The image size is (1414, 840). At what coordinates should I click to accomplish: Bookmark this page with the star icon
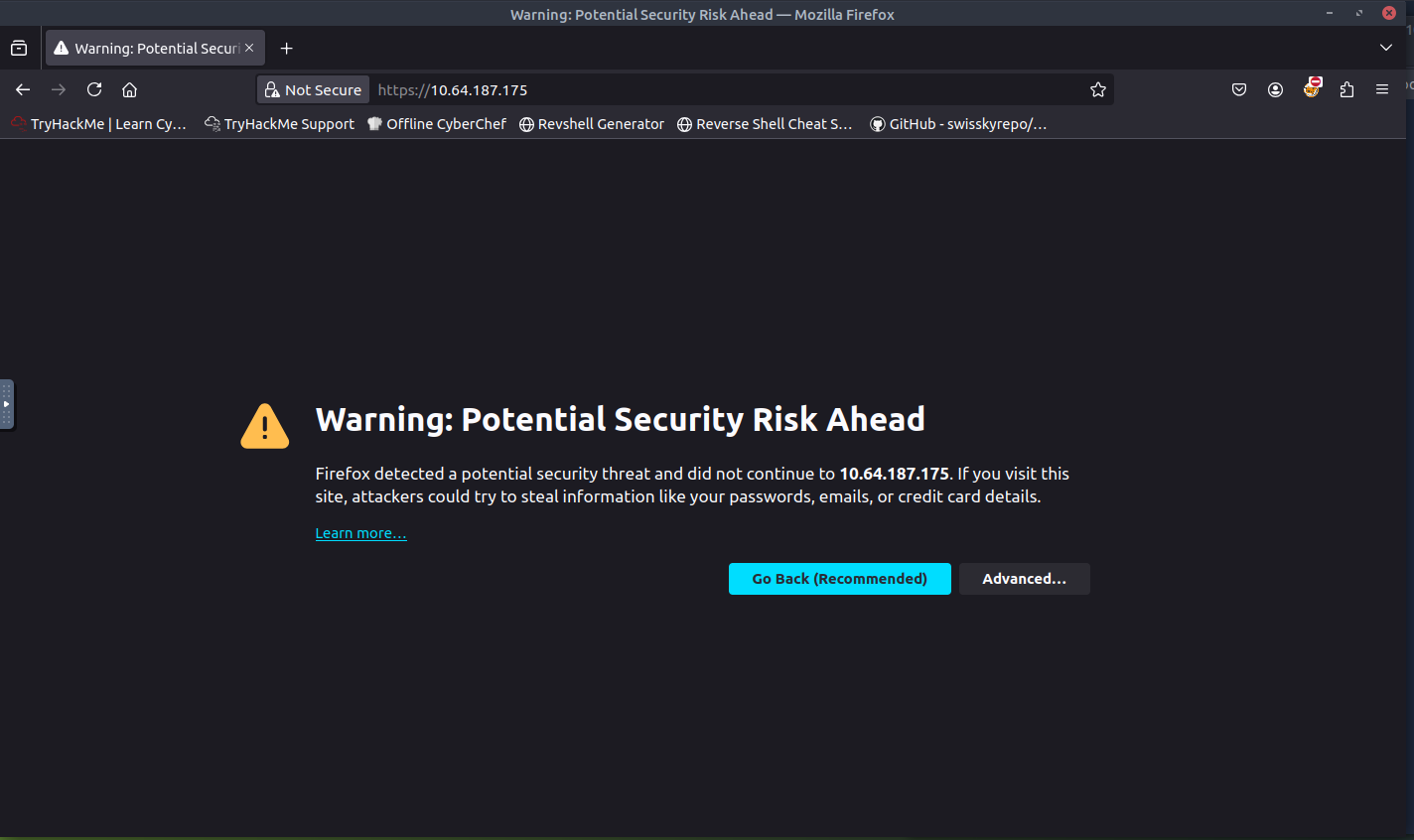click(1097, 89)
